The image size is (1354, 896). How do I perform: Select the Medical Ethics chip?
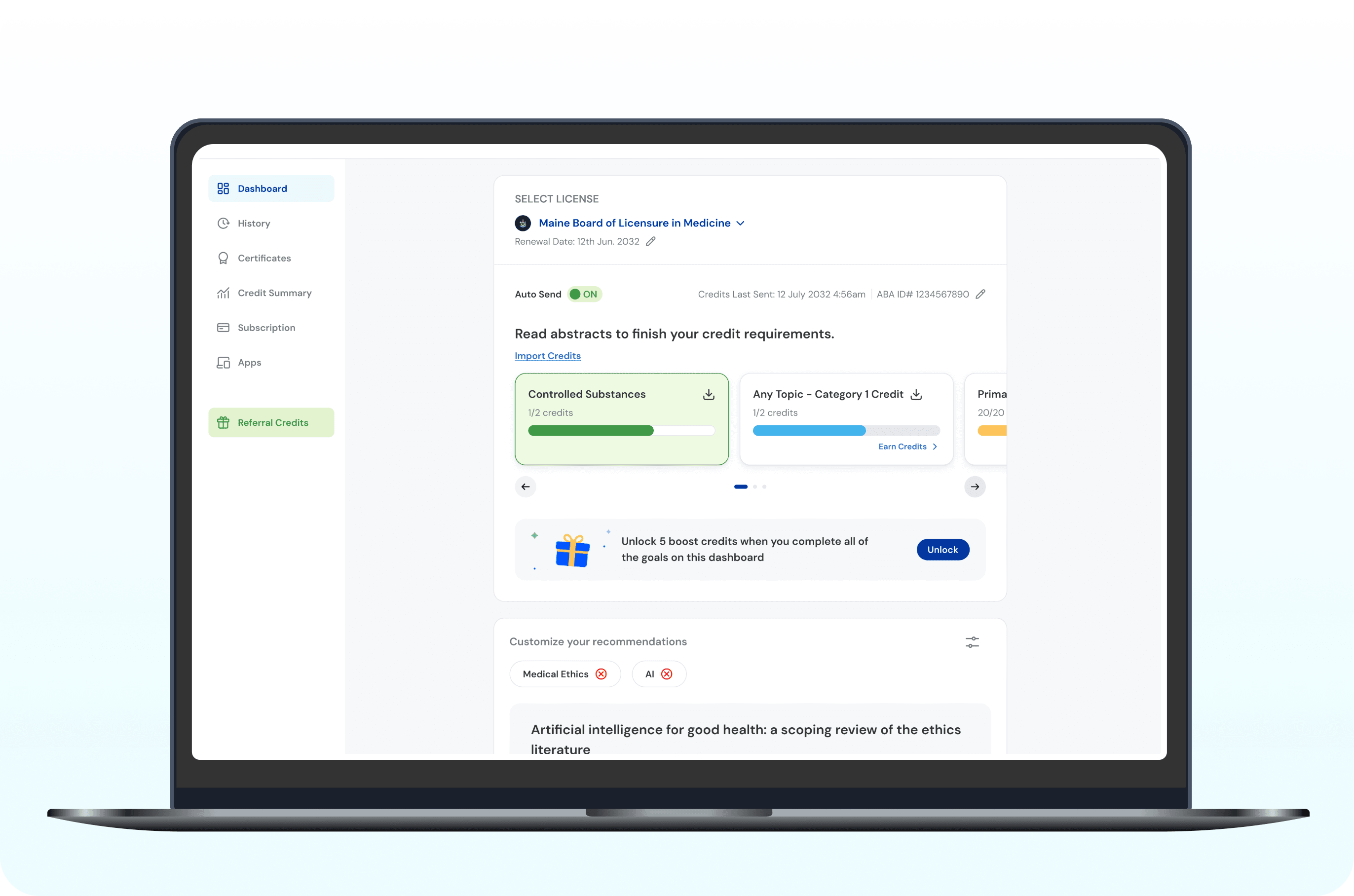pos(565,674)
